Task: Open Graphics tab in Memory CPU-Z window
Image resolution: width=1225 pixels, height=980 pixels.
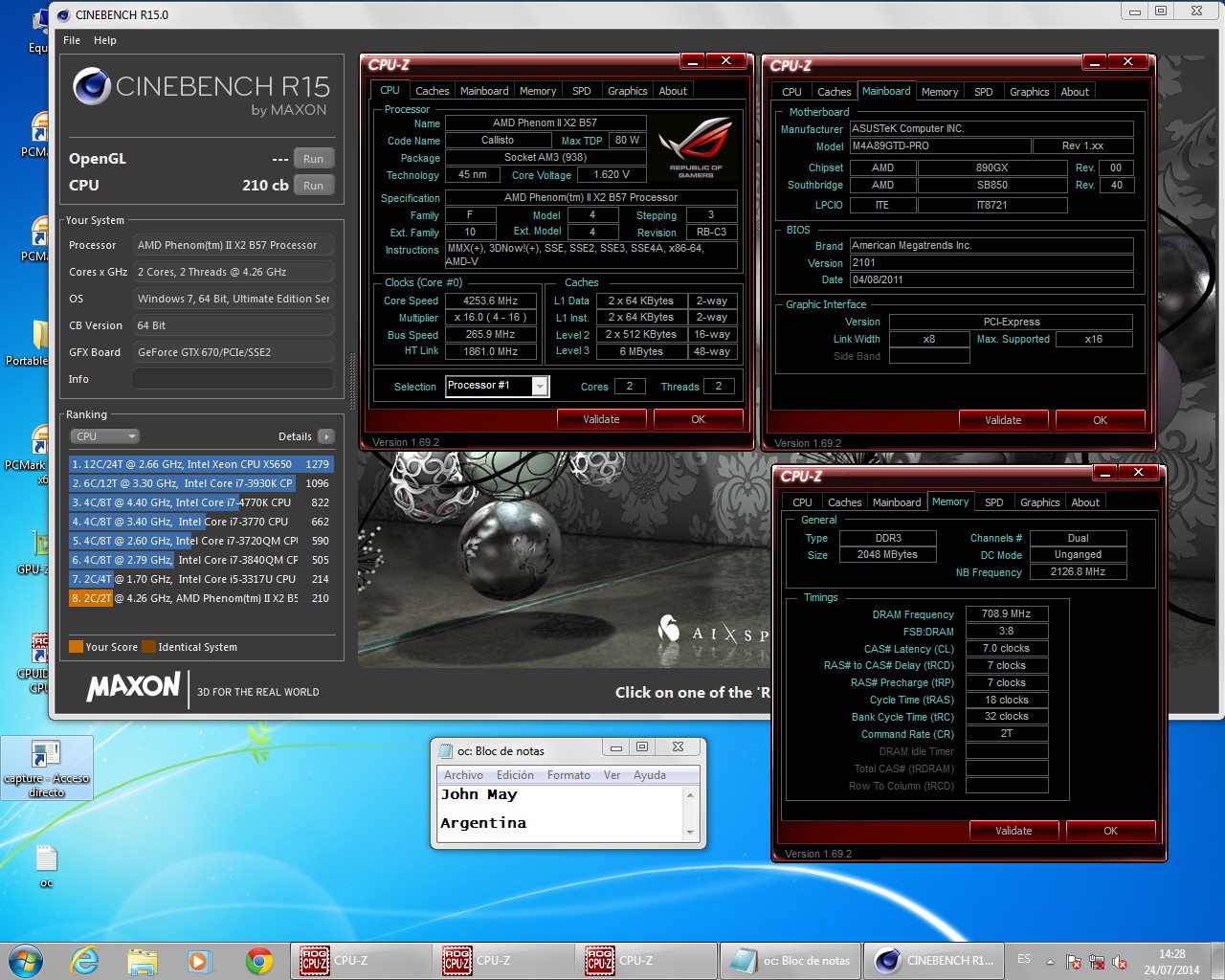Action: 1040,502
